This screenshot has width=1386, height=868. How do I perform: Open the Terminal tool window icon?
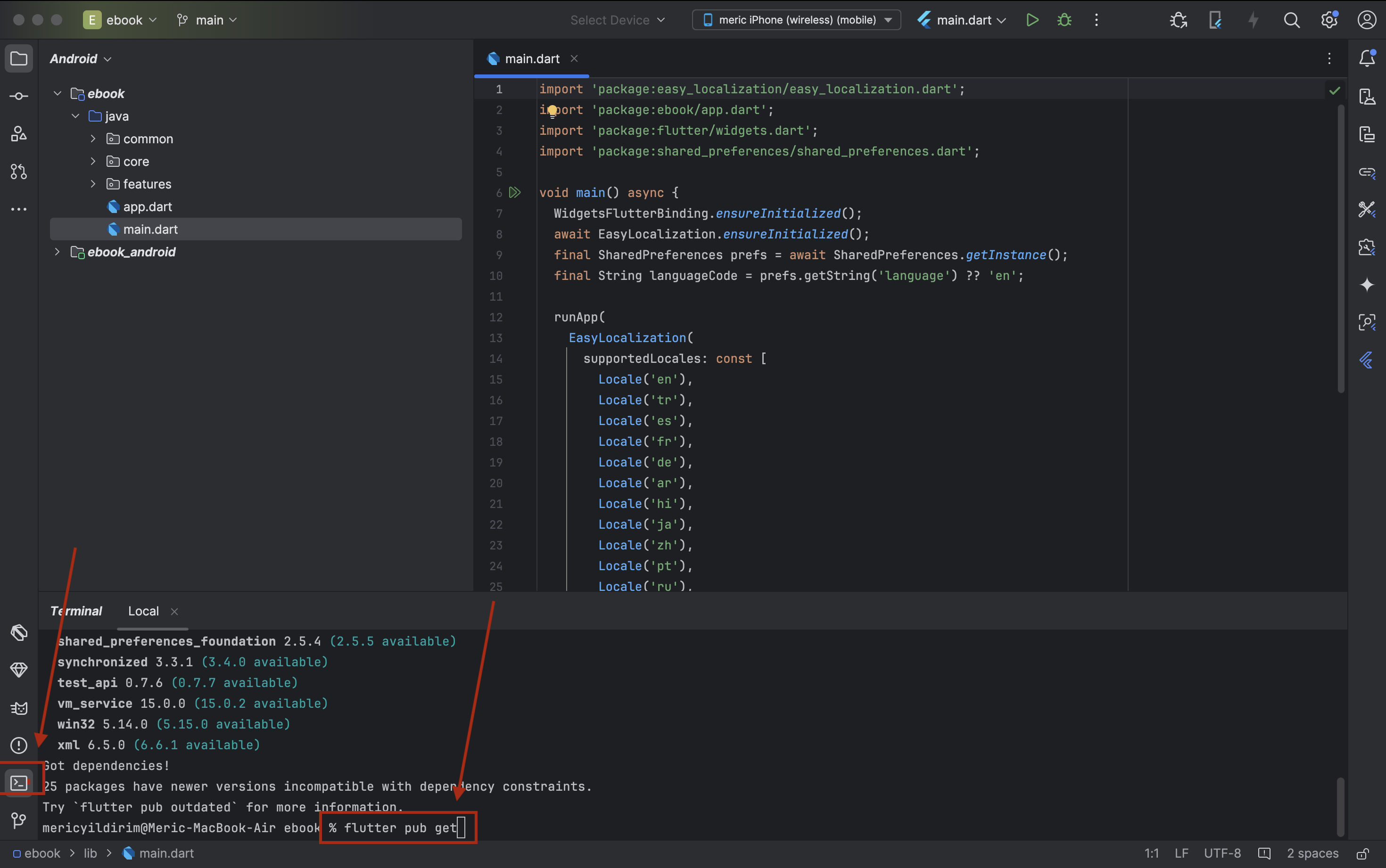19,782
